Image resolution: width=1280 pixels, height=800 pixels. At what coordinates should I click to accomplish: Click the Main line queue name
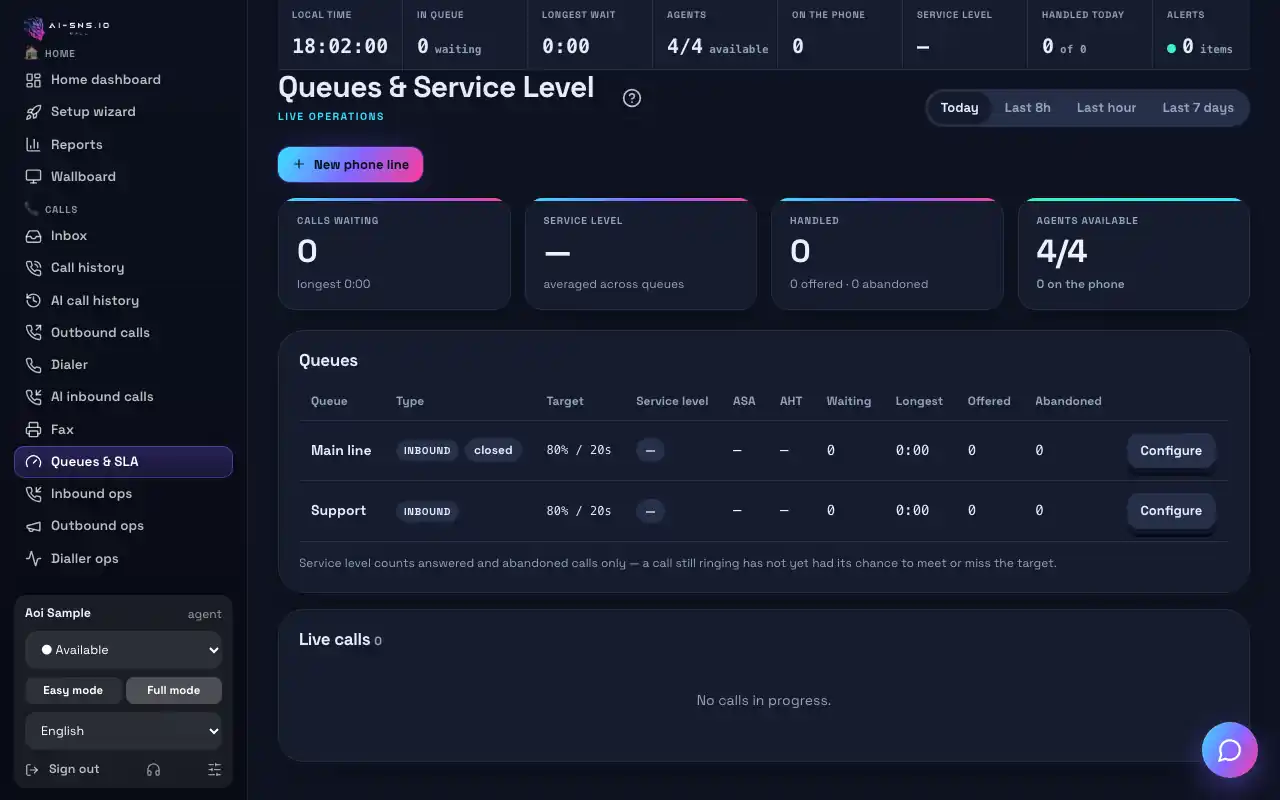341,451
